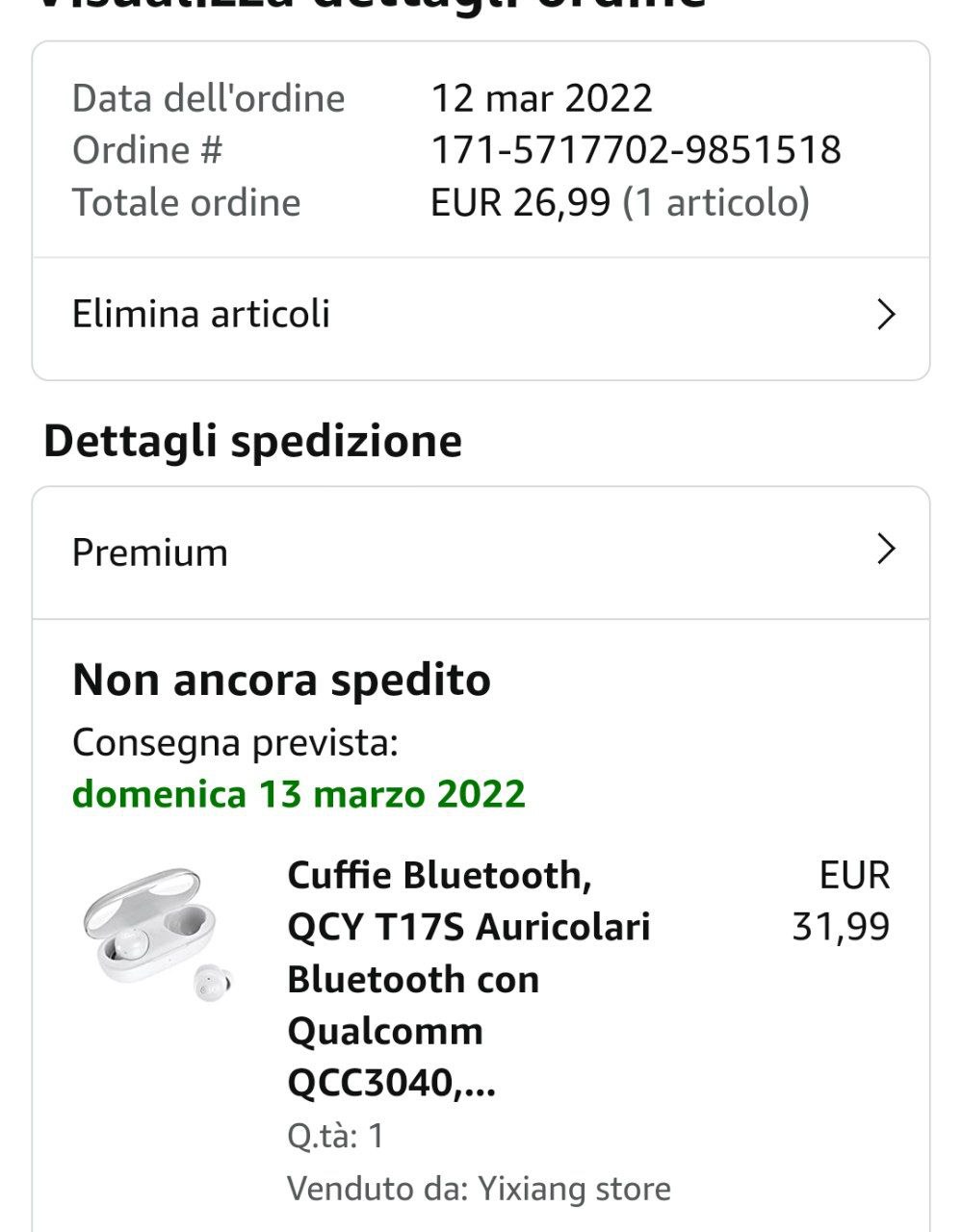Tap the green domenica 13 marzo 2022 date
The image size is (962, 1232).
point(299,794)
